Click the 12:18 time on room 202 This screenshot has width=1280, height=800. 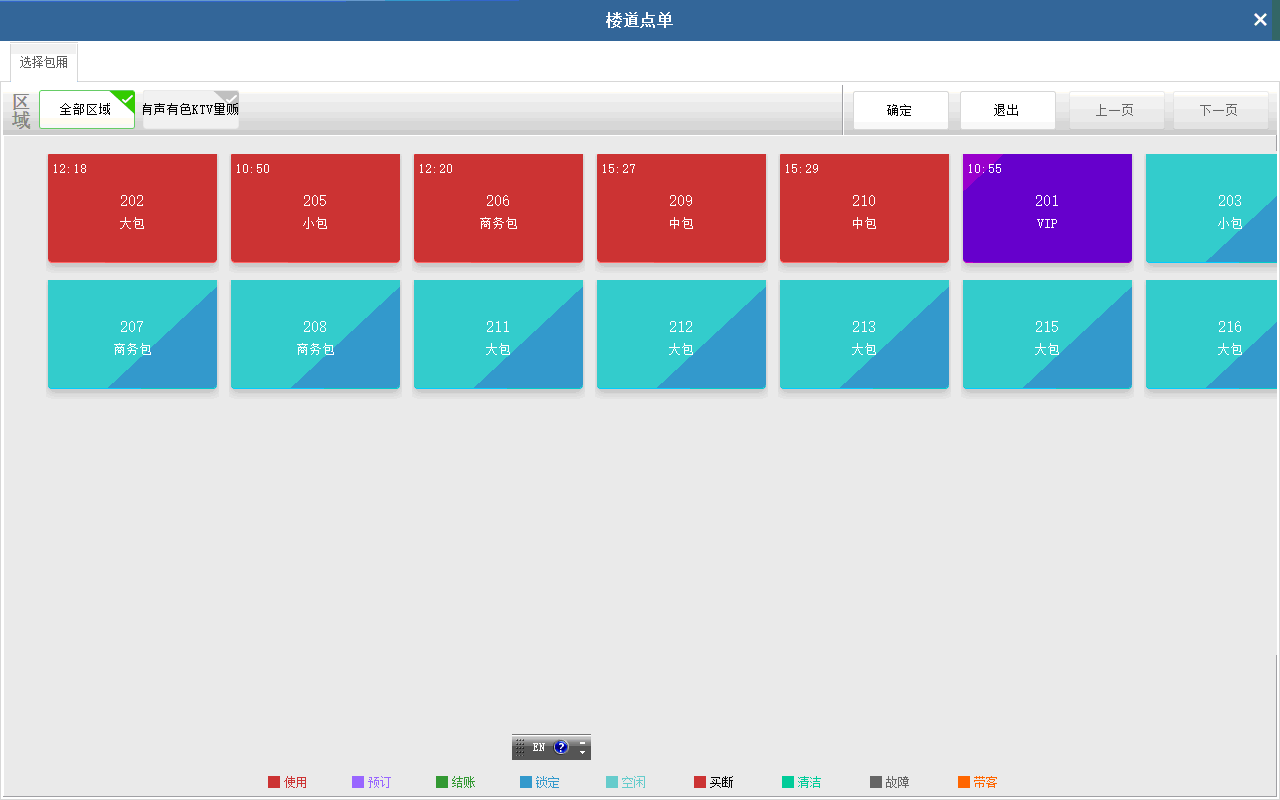coord(70,169)
